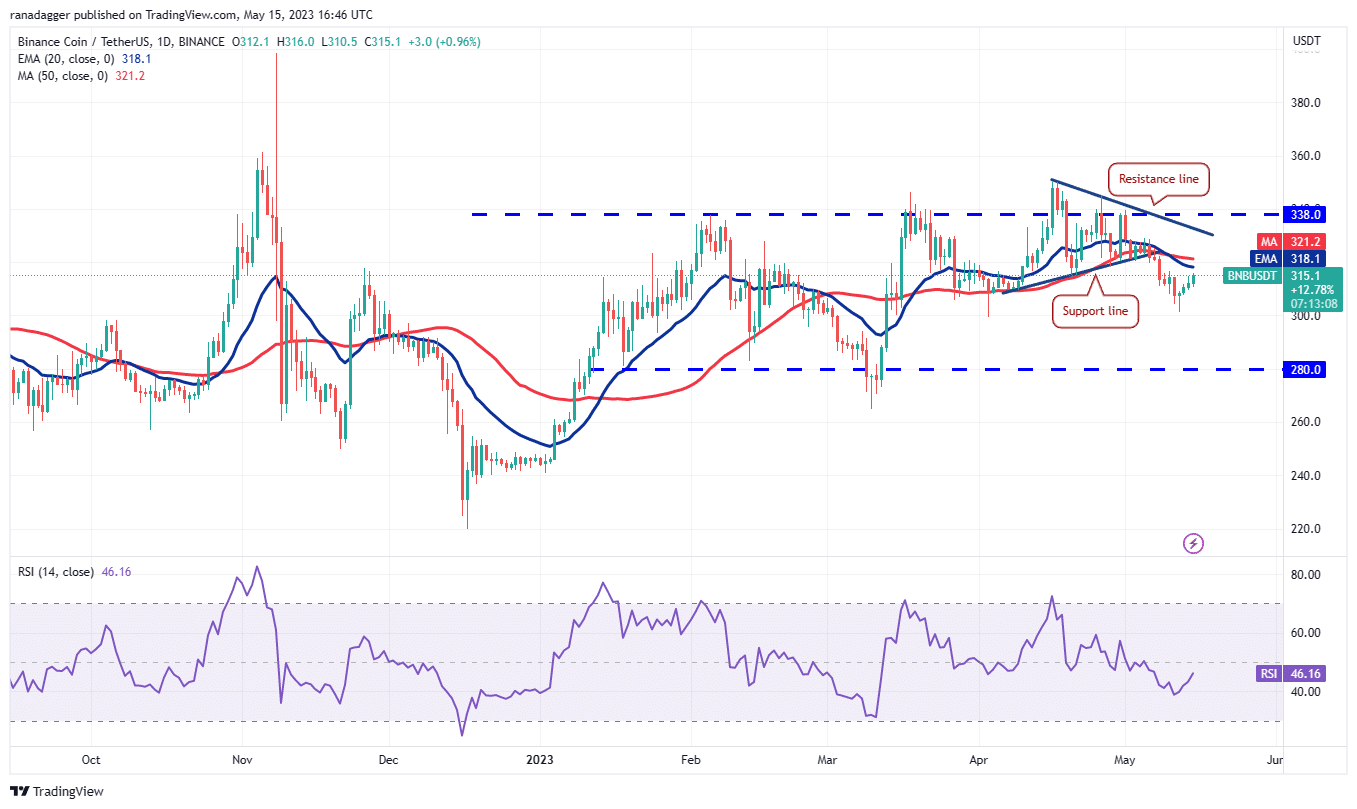Click the 300.0 price axis value
This screenshot has height=809, width=1357.
(x=1307, y=316)
